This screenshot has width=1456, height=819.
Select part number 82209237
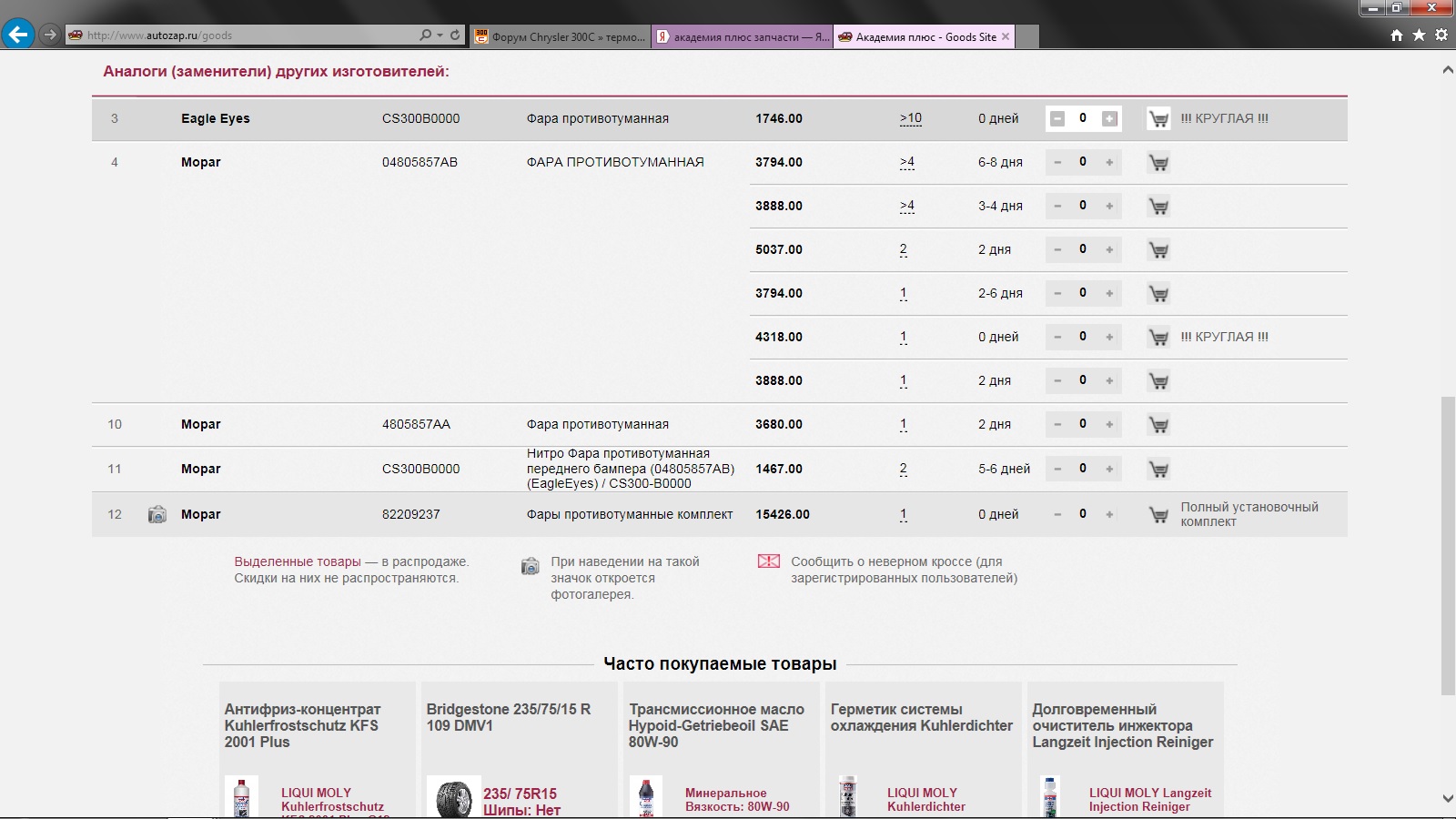(410, 514)
